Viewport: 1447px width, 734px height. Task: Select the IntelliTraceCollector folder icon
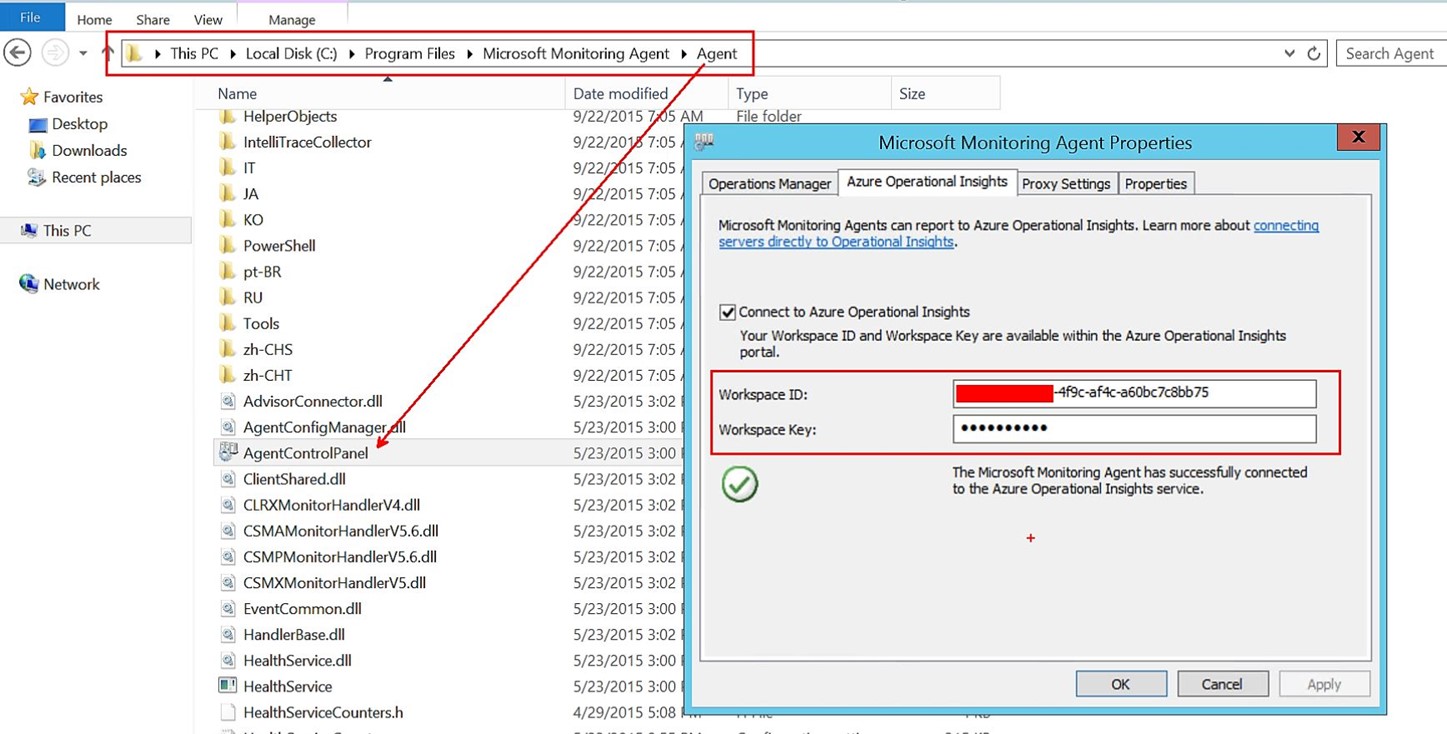227,142
